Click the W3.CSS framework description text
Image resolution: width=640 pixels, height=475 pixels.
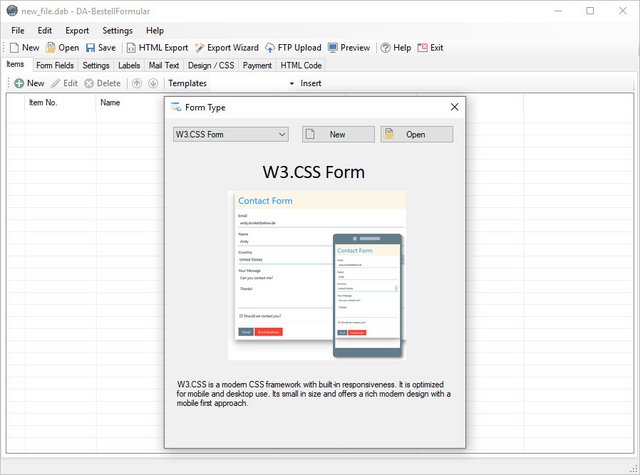pos(313,394)
